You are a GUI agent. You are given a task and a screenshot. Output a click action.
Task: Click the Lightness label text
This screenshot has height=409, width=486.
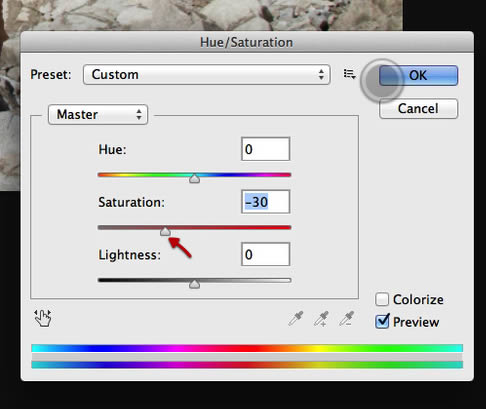click(x=129, y=255)
